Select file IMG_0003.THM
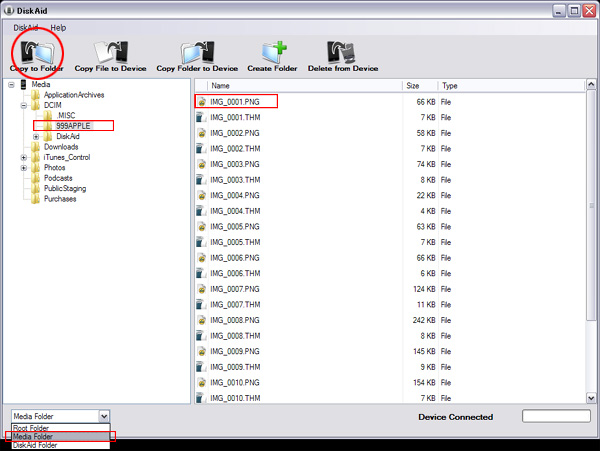600x451 pixels. [x=235, y=180]
